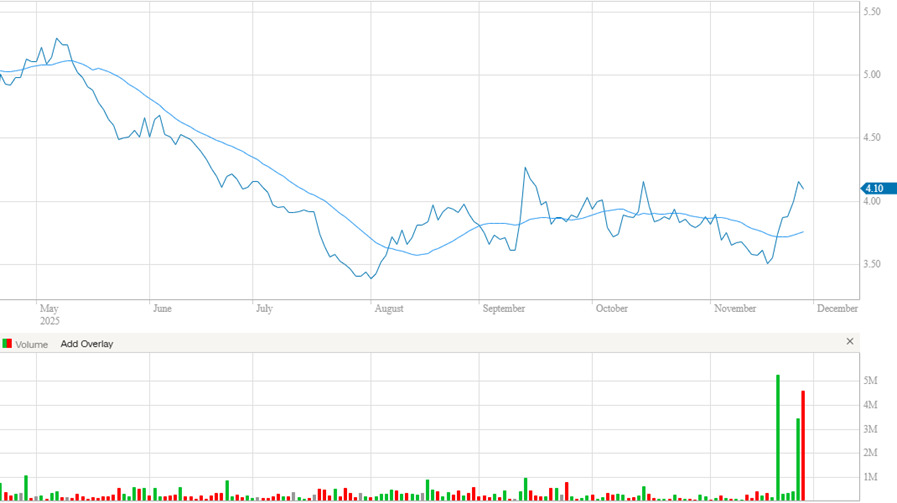Image resolution: width=897 pixels, height=503 pixels.
Task: Click the June axis label
Action: (x=162, y=308)
